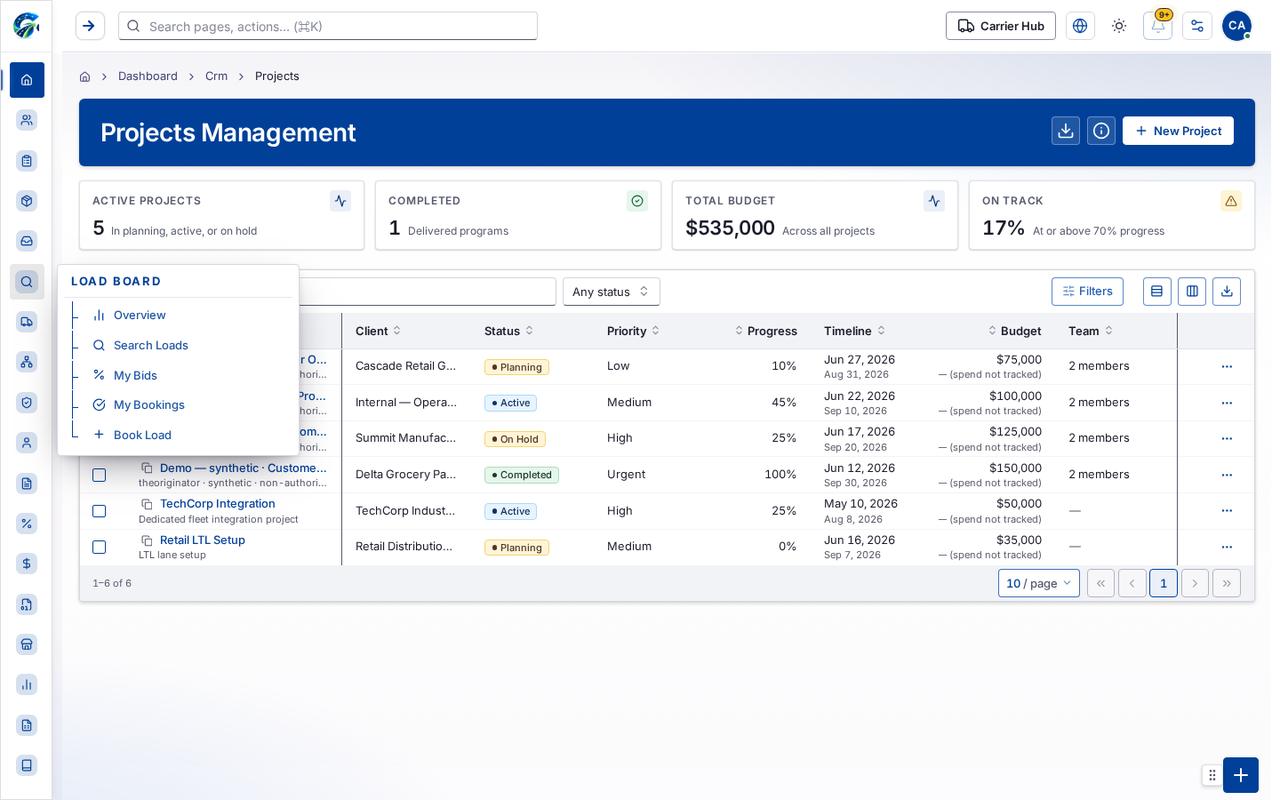Open the bar chart icon in the sidebar

pyautogui.click(x=27, y=685)
